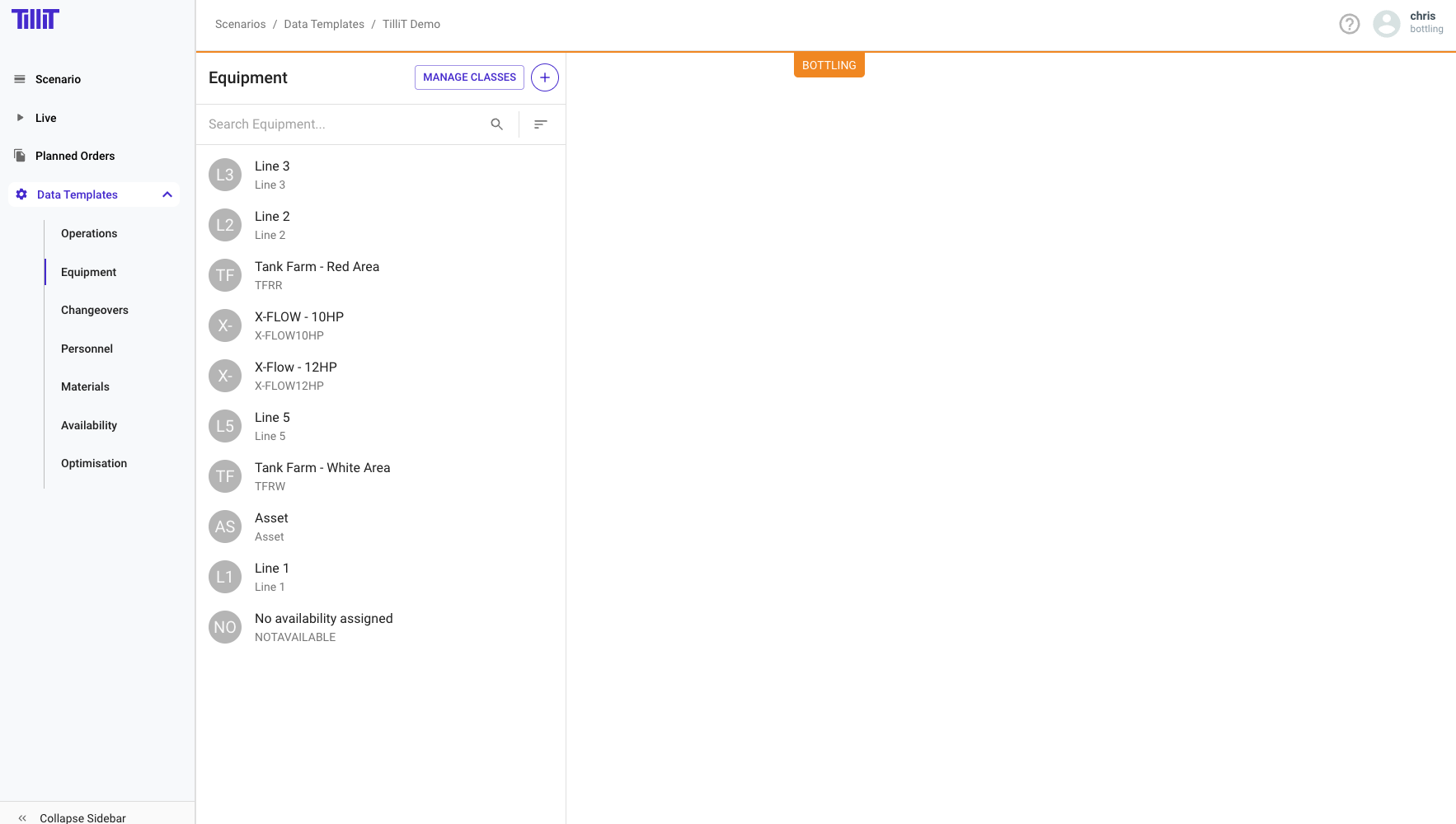Viewport: 1456px width, 824px height.
Task: Click the add equipment plus icon
Action: [x=544, y=77]
